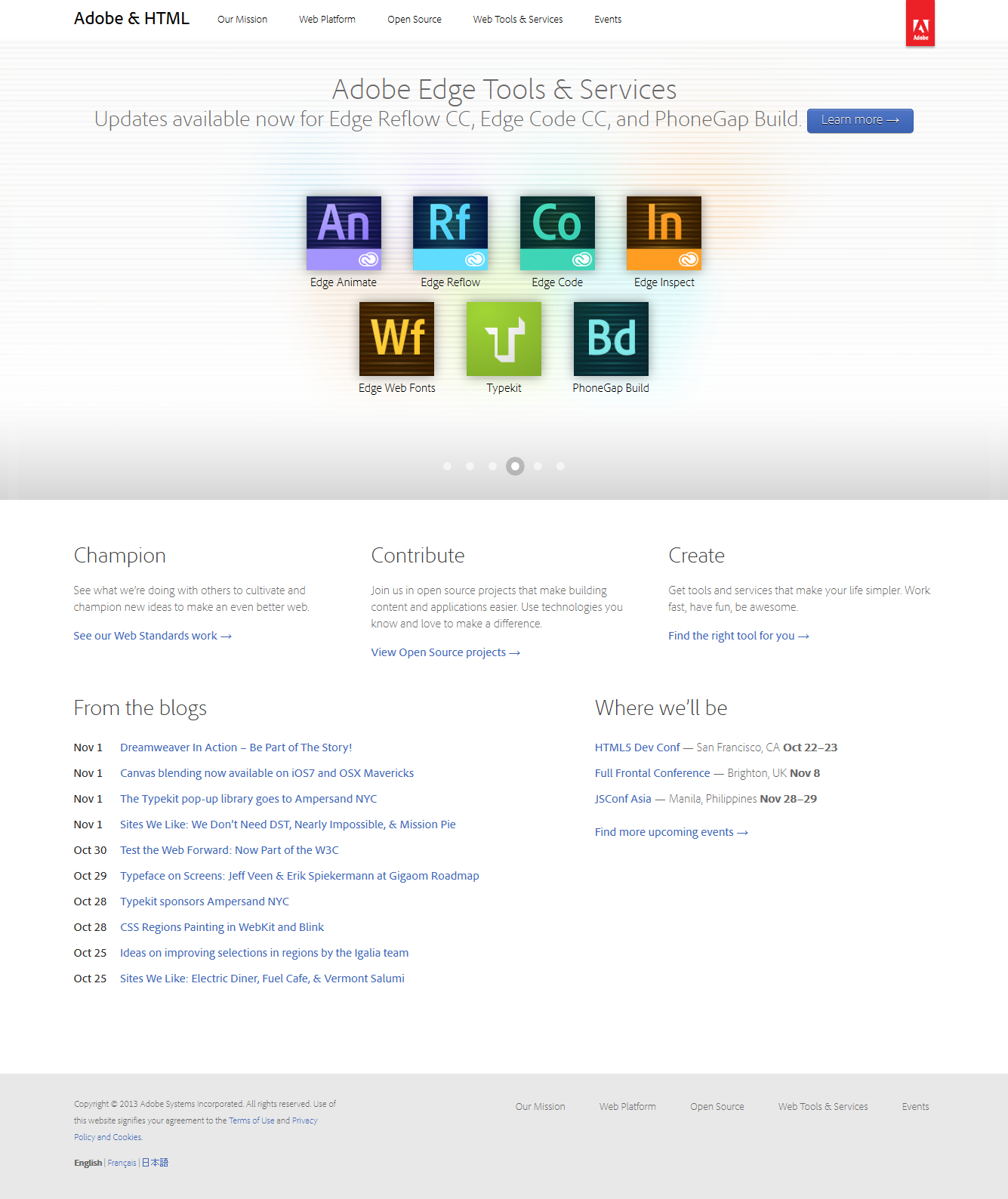Select English language in footer
The width and height of the screenshot is (1008, 1199).
[x=88, y=1163]
